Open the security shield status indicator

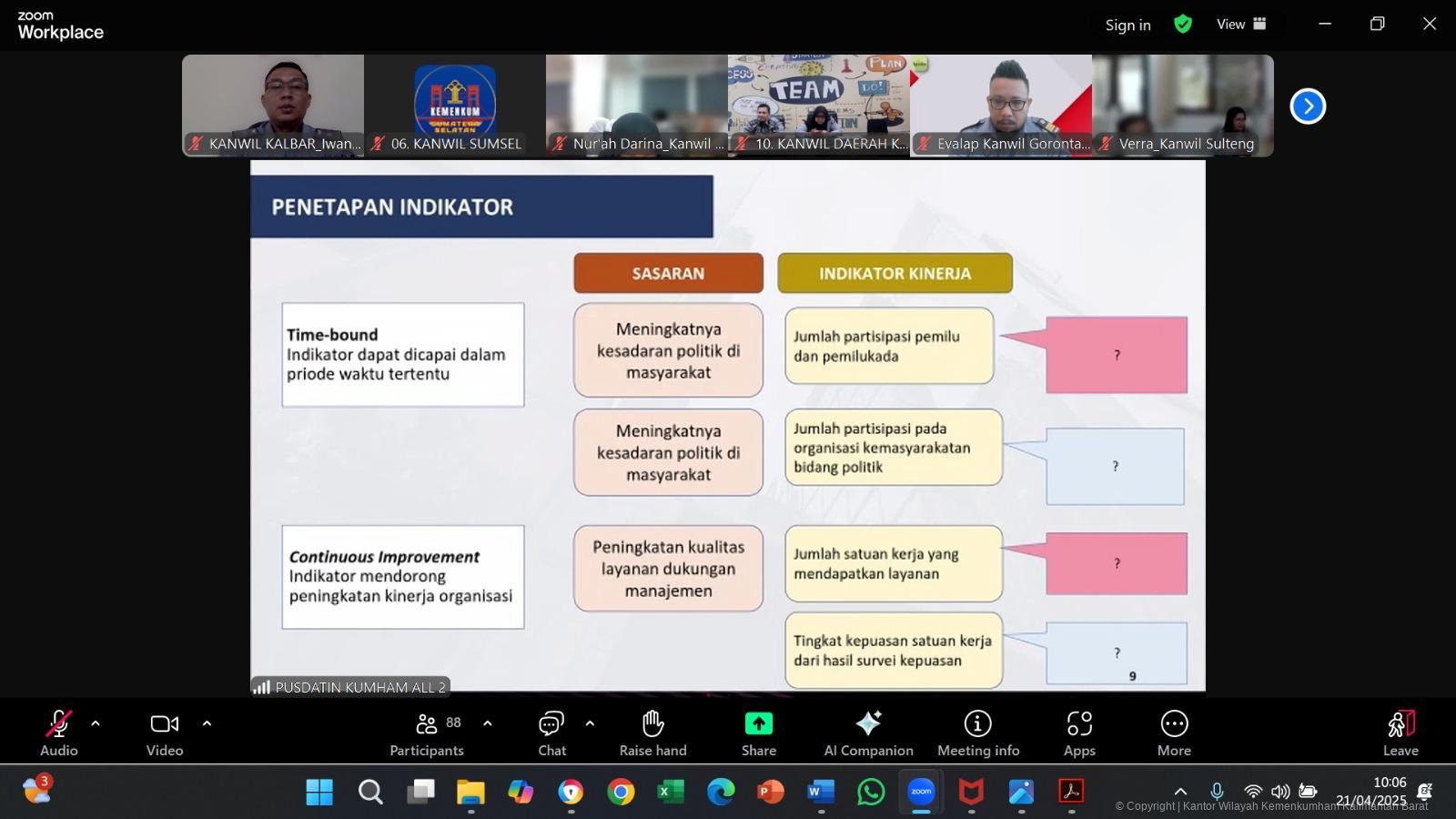[1183, 25]
